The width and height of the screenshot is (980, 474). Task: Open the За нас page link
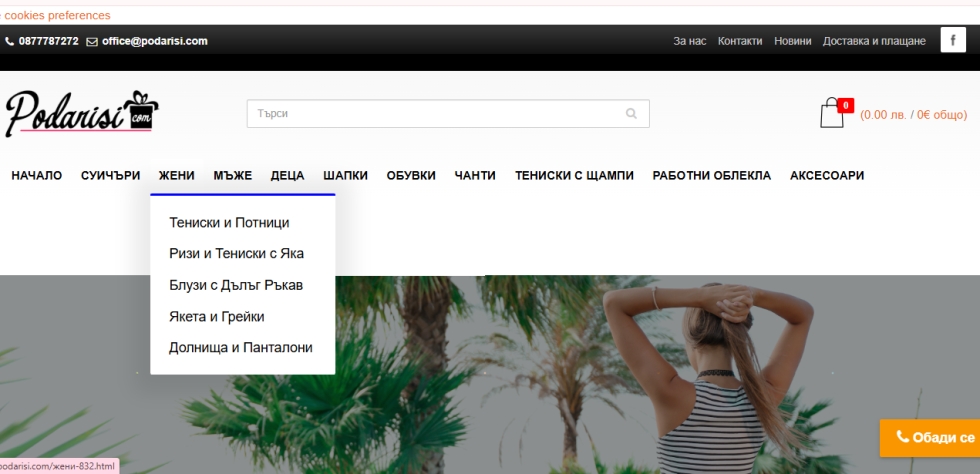pos(689,41)
